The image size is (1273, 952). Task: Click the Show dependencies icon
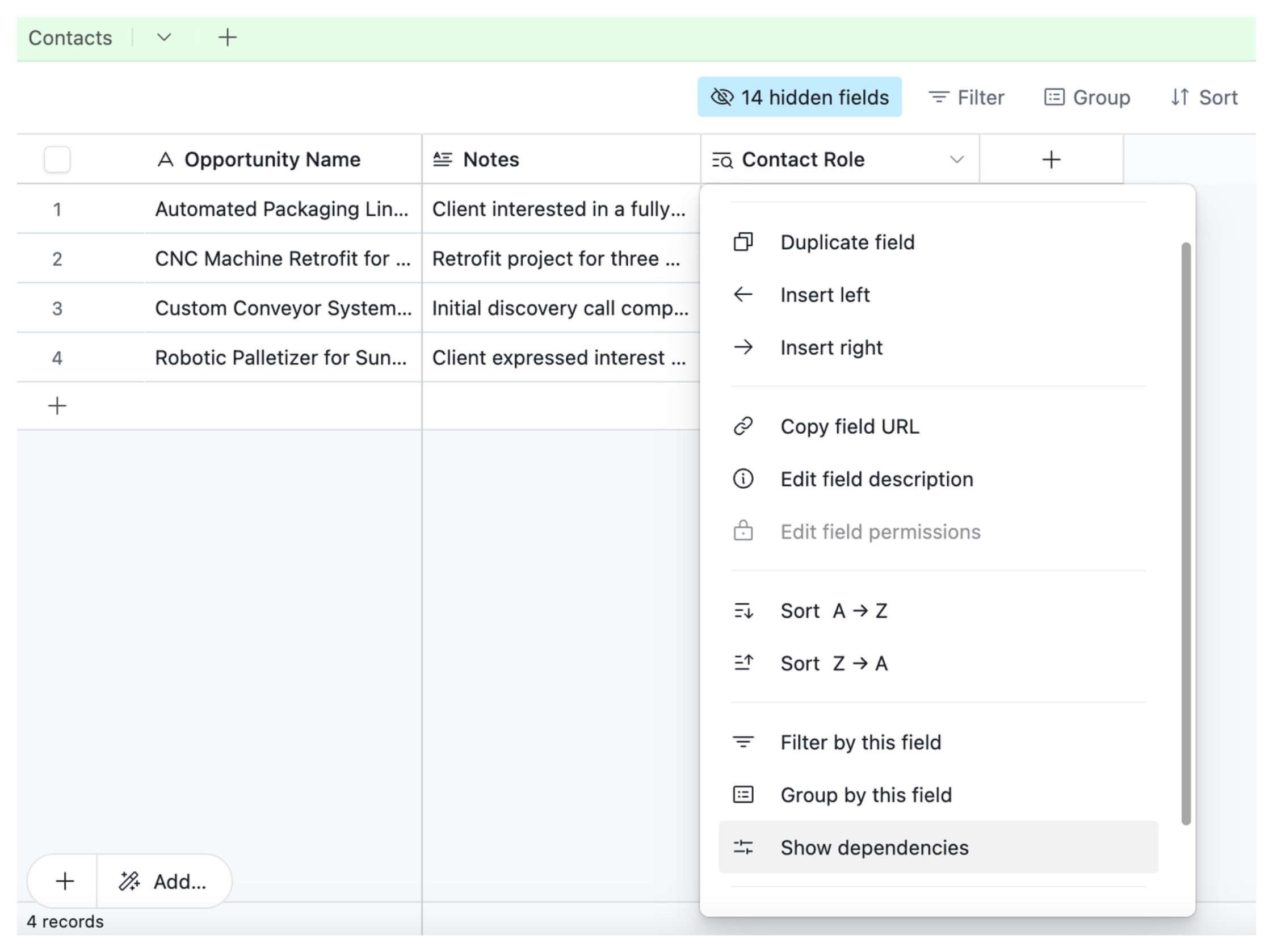point(743,847)
